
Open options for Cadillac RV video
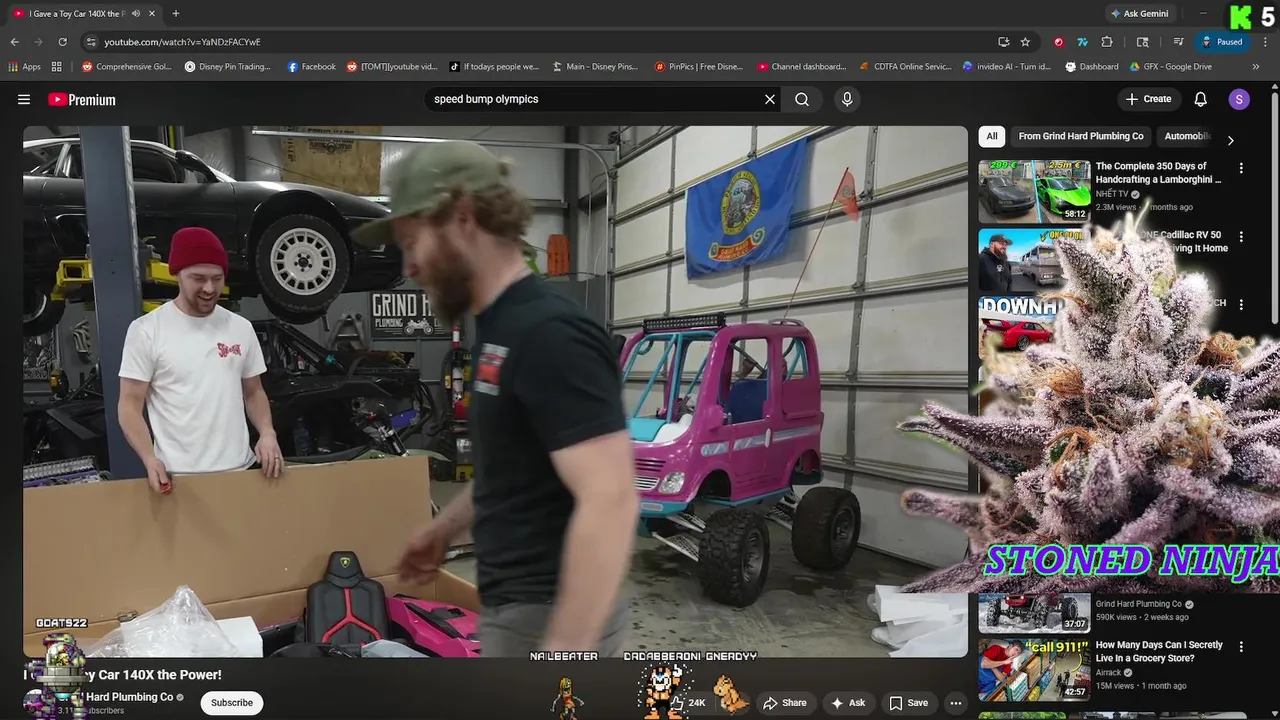tap(1241, 237)
